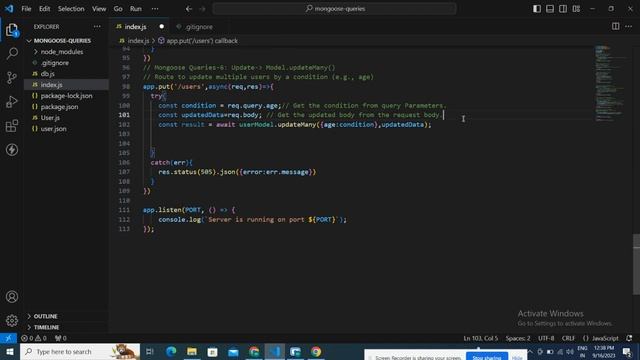640x360 pixels.
Task: Open user.json in the explorer
Action: (53, 129)
